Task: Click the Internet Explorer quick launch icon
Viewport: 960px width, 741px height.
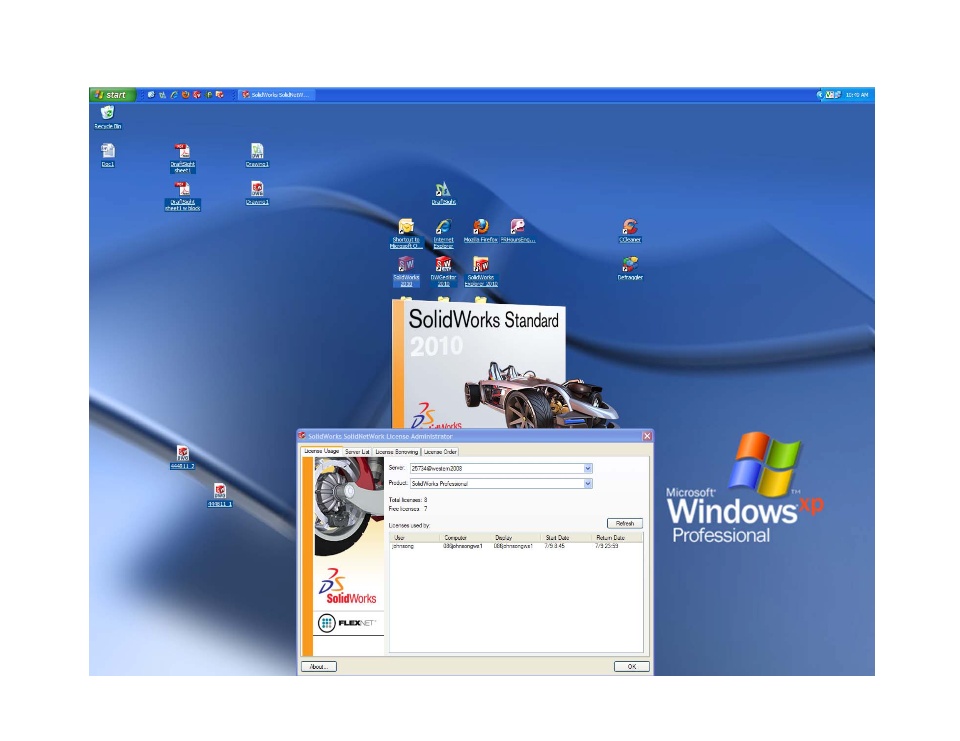Action: 174,95
